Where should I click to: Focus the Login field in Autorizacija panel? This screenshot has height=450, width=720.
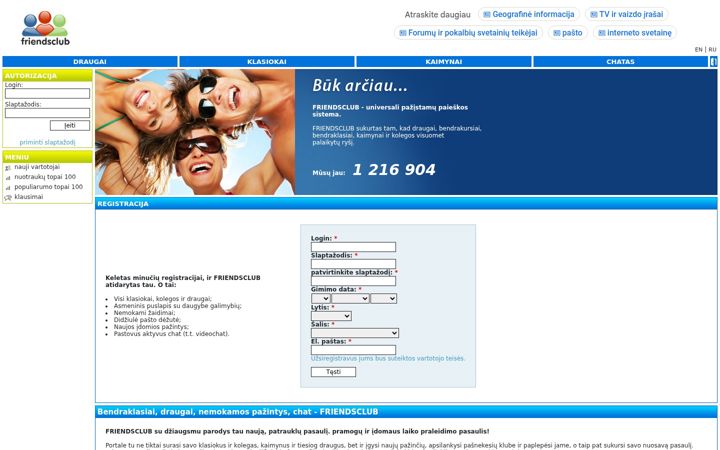tap(47, 94)
